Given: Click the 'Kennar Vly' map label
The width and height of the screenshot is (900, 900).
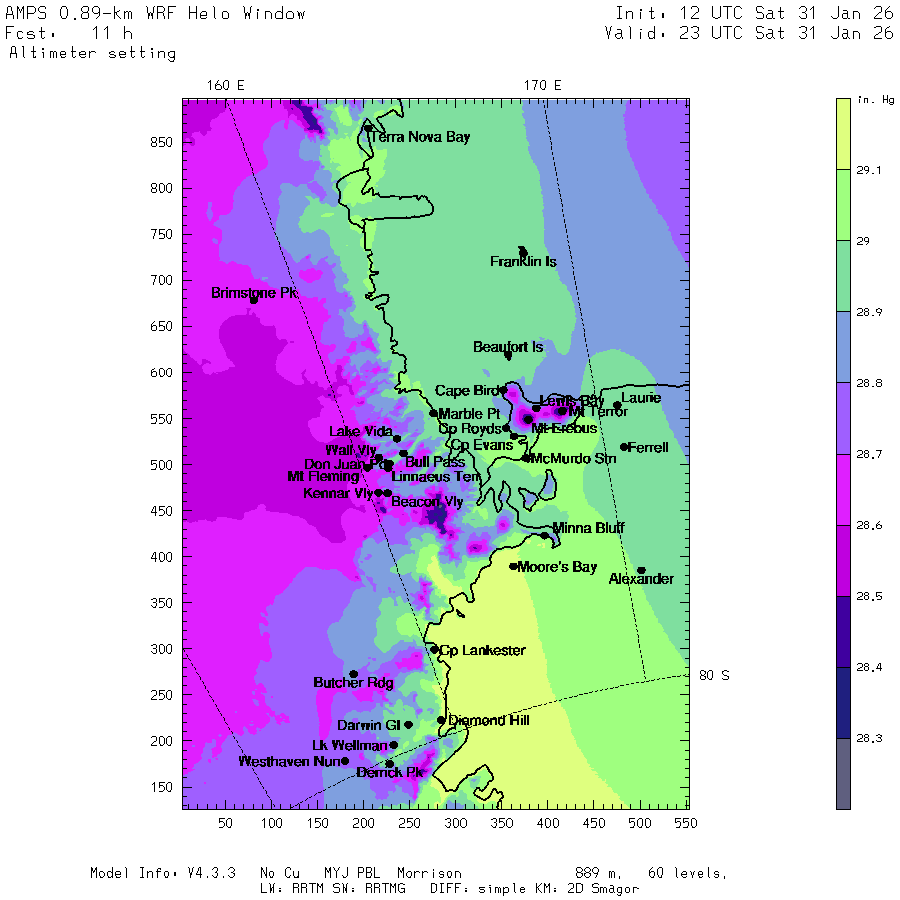Looking at the screenshot, I should [338, 493].
